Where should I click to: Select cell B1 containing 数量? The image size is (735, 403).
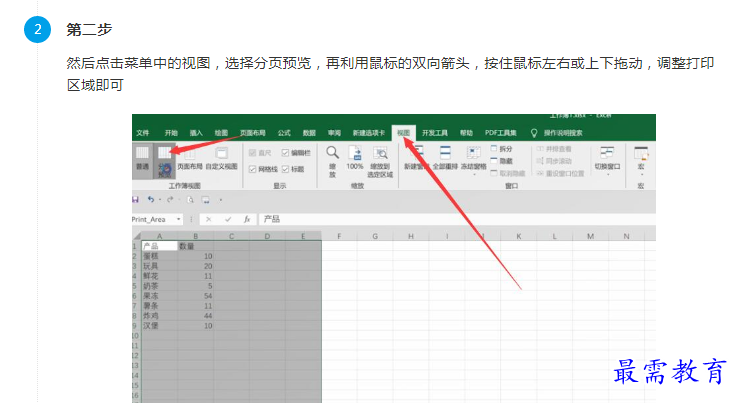coord(195,246)
